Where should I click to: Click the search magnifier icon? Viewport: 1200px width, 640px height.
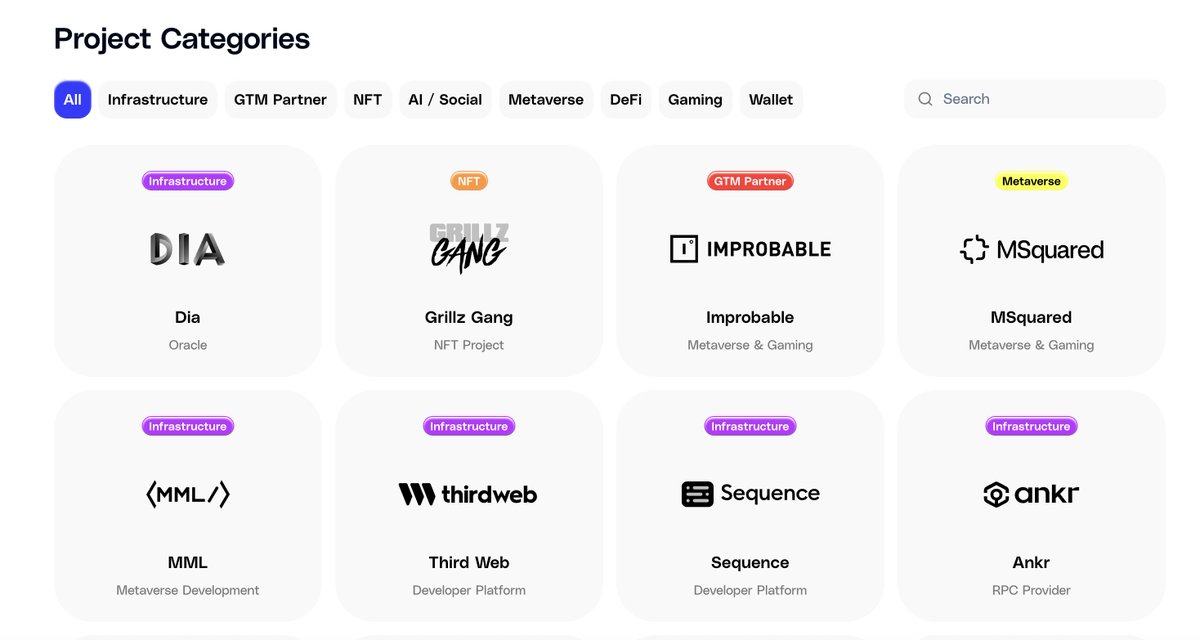tap(925, 99)
